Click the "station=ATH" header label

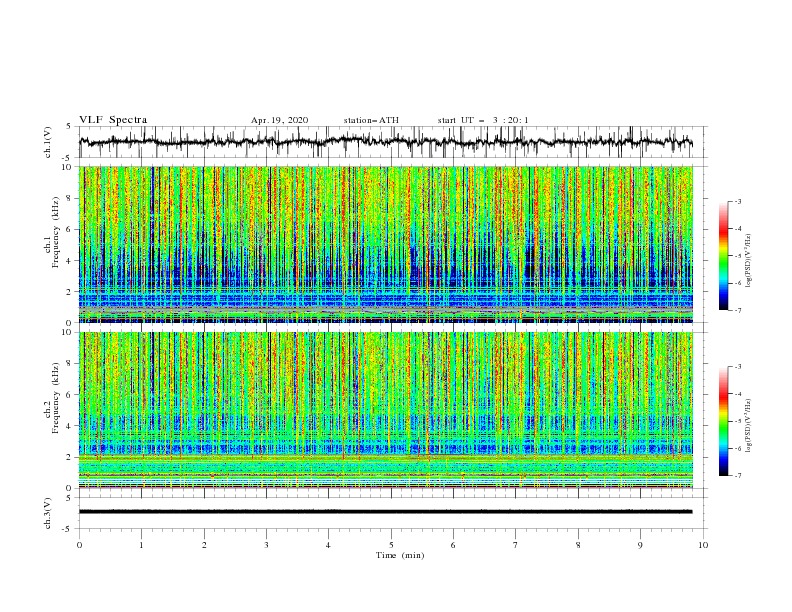371,120
